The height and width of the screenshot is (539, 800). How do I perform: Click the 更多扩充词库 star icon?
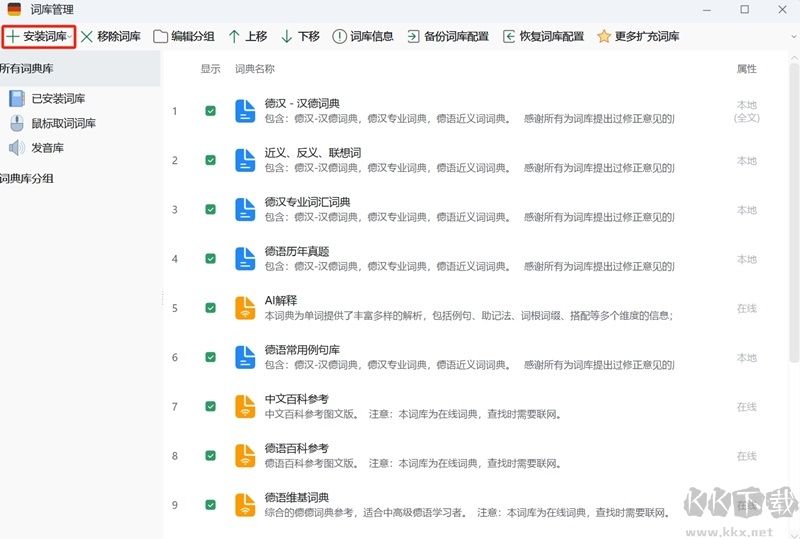(604, 36)
